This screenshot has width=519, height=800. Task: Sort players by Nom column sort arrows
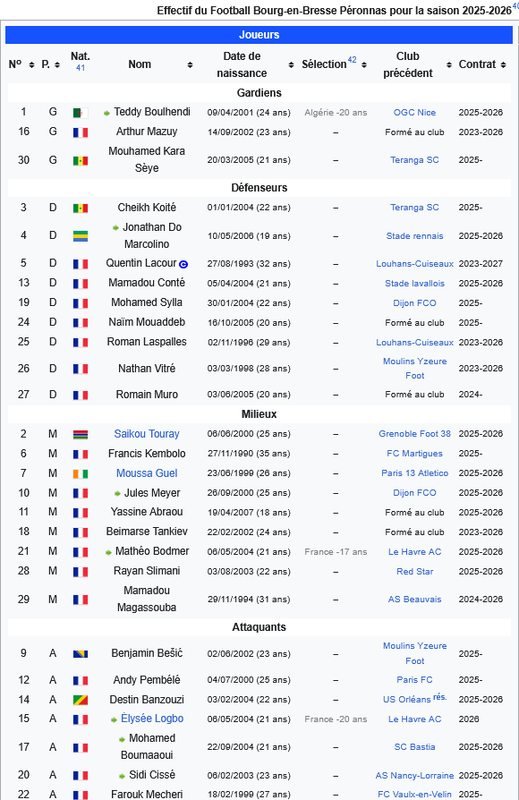[190, 65]
